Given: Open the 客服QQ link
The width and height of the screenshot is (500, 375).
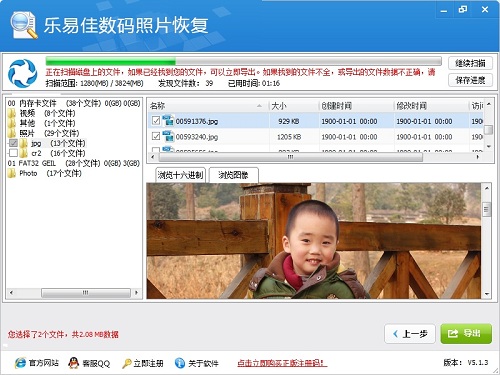Looking at the screenshot, I should click(x=96, y=363).
